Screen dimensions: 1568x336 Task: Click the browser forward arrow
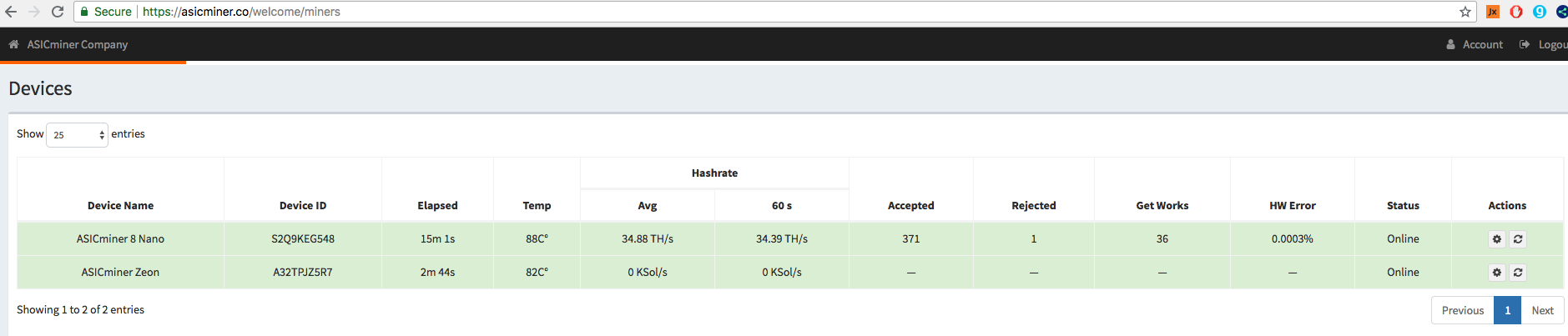34,12
